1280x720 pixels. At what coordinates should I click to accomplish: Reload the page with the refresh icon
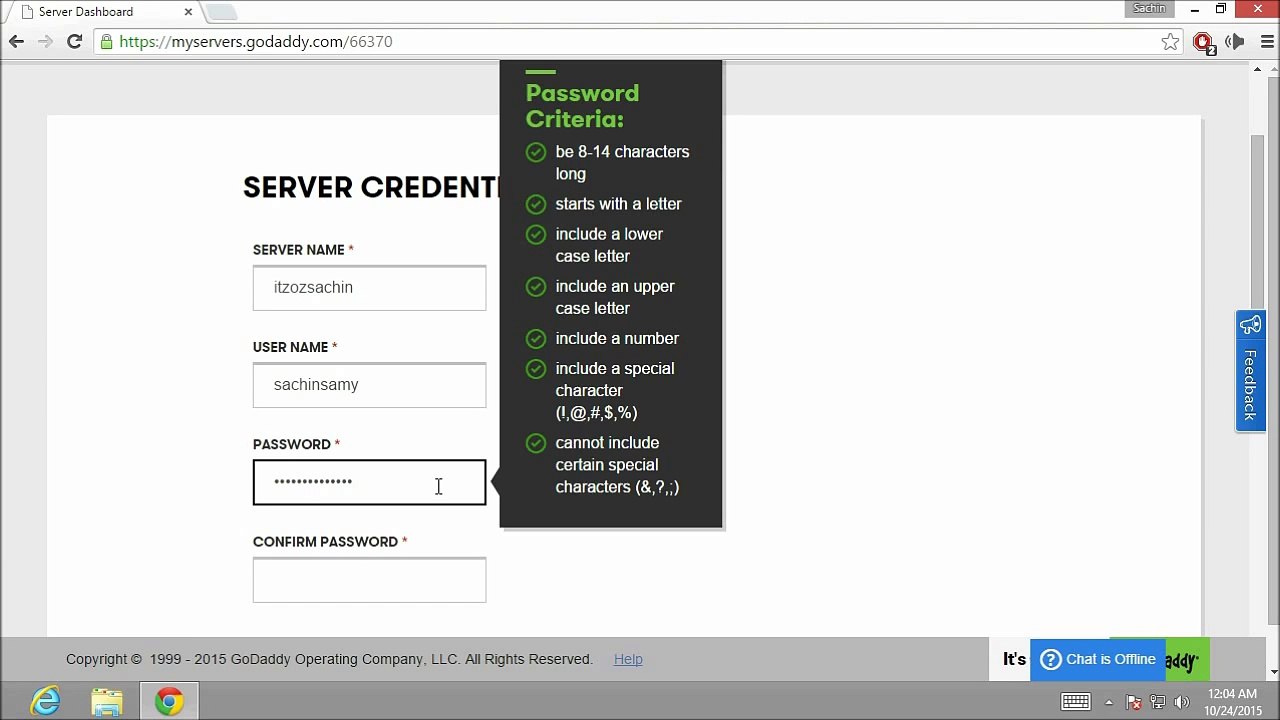[74, 41]
